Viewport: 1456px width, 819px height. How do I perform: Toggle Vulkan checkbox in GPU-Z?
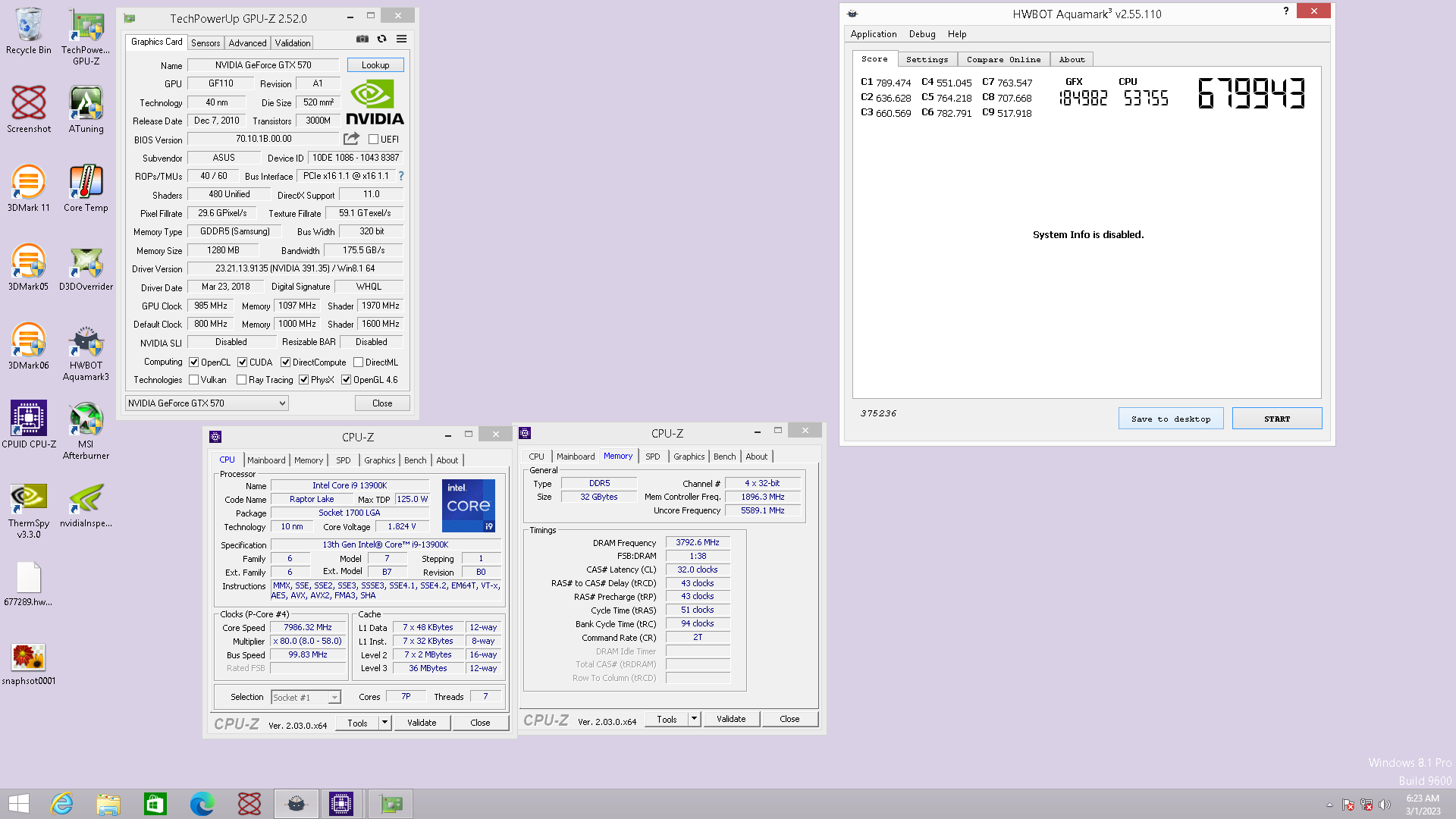coord(193,380)
